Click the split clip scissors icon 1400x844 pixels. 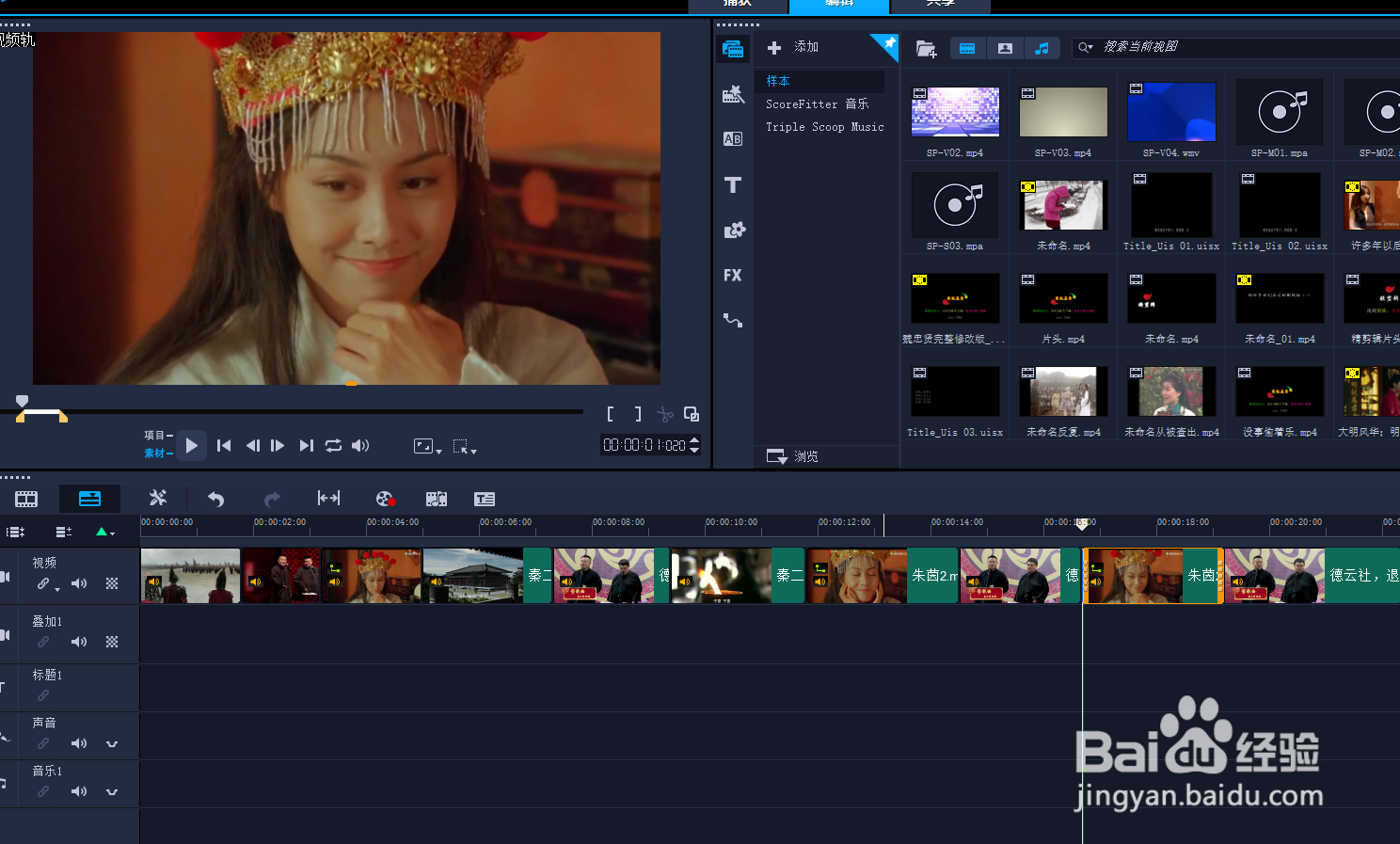pyautogui.click(x=665, y=414)
